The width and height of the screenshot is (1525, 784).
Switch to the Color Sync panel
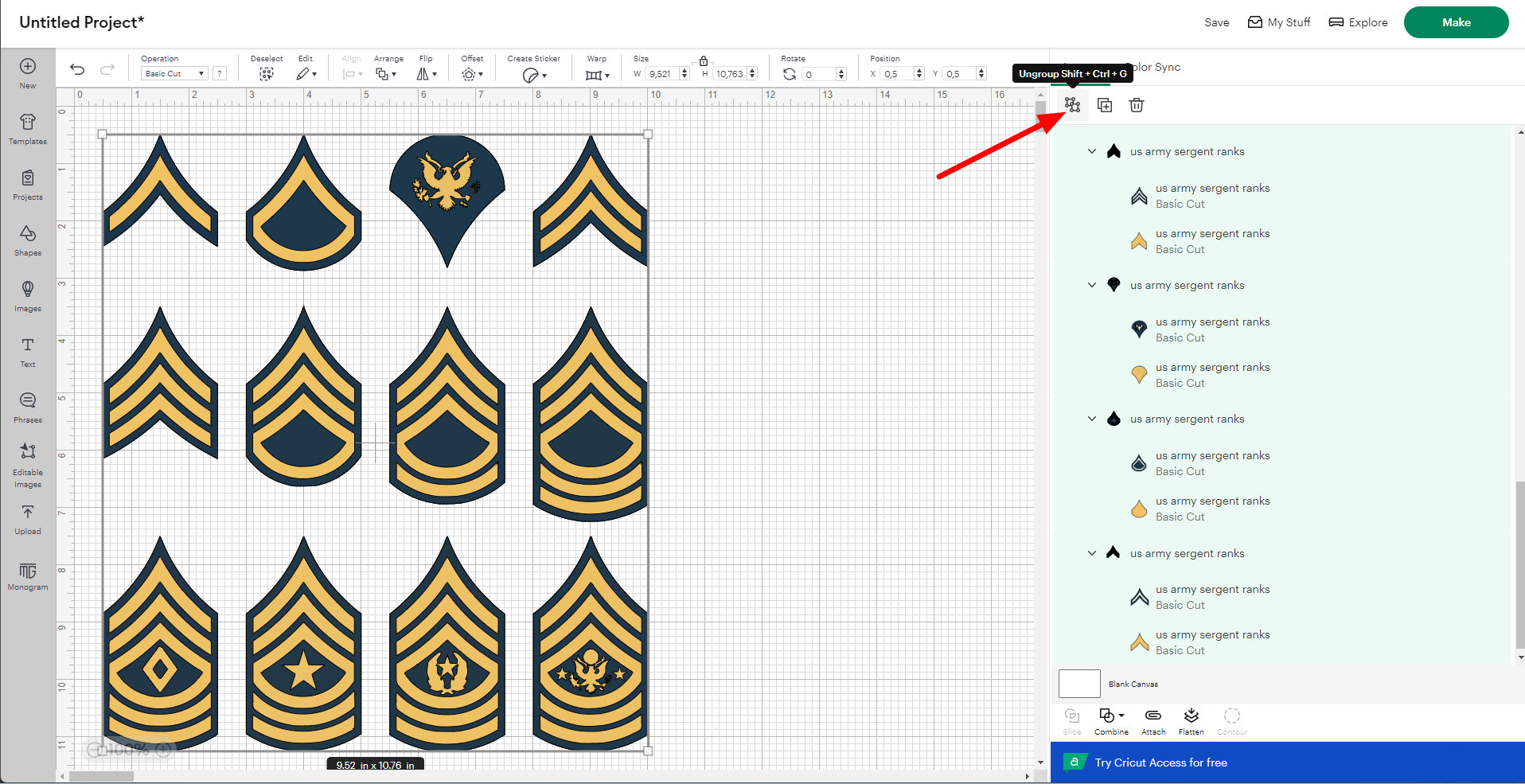coord(1153,68)
